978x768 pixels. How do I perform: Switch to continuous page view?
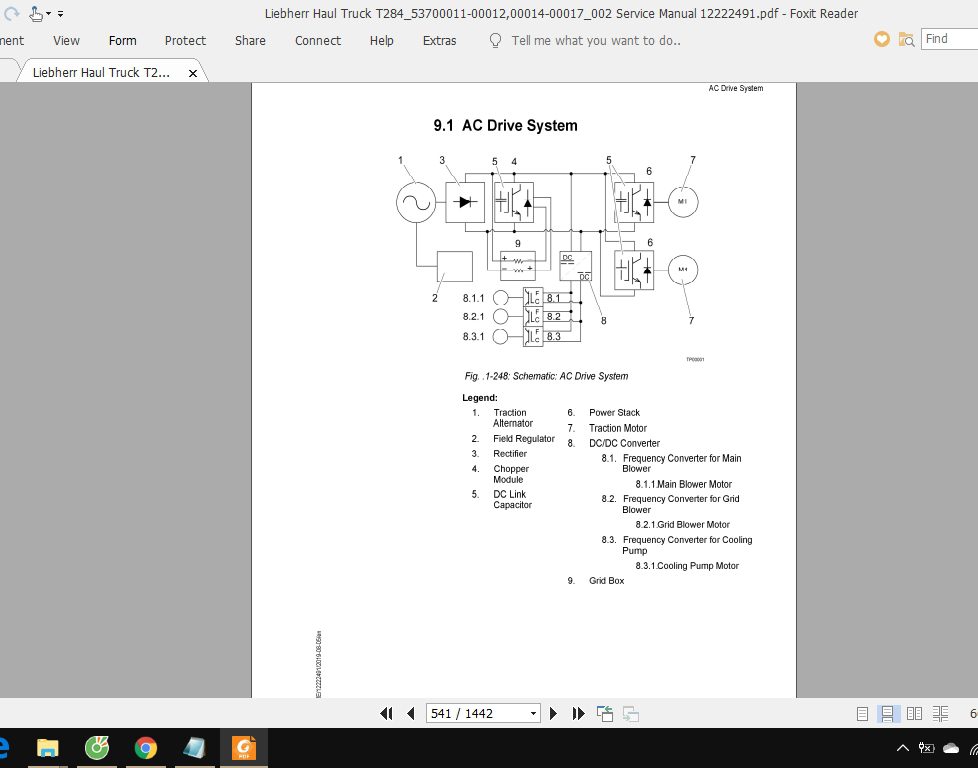(x=887, y=713)
